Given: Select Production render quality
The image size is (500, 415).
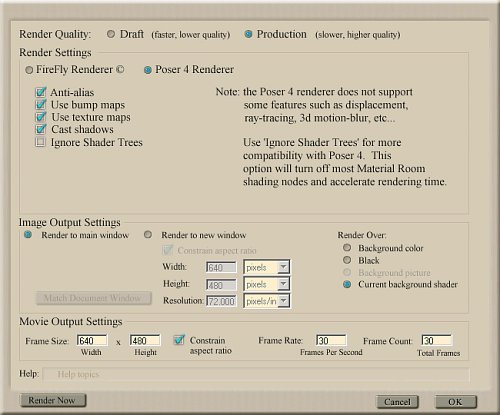Looking at the screenshot, I should coord(248,34).
